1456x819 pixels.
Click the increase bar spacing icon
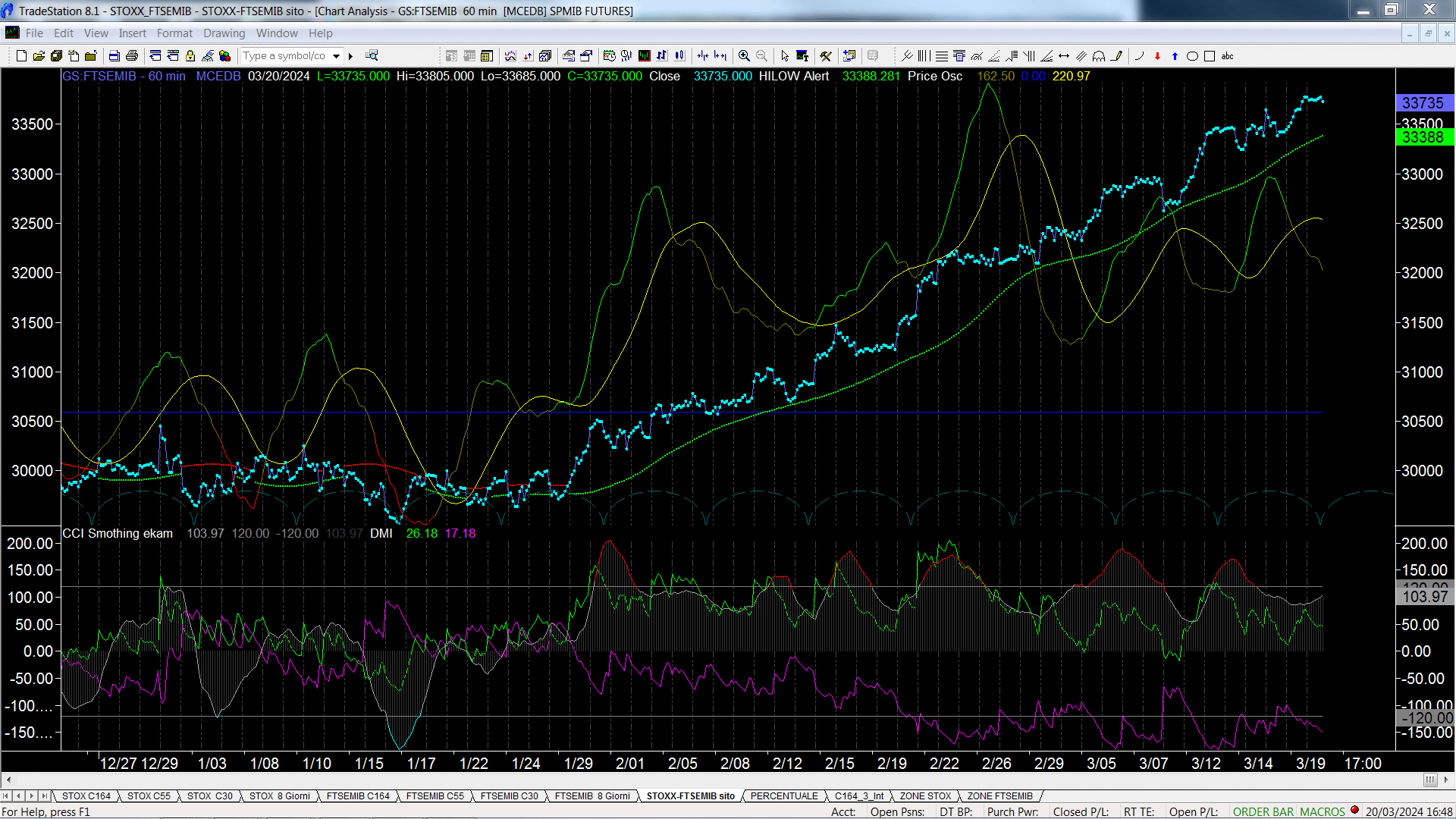click(x=720, y=55)
